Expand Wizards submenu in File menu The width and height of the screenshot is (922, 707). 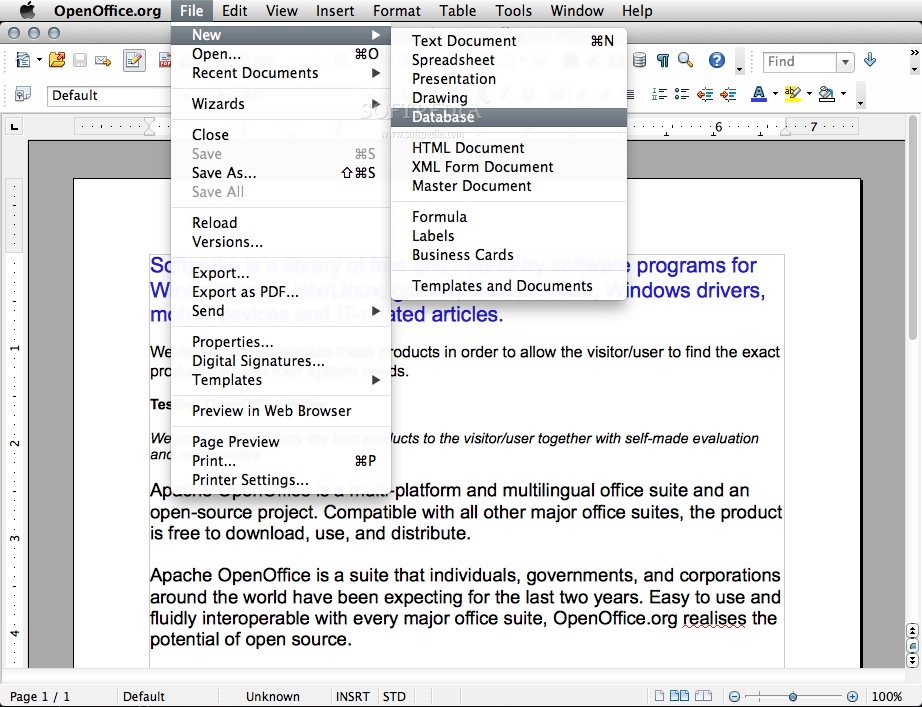tap(281, 104)
